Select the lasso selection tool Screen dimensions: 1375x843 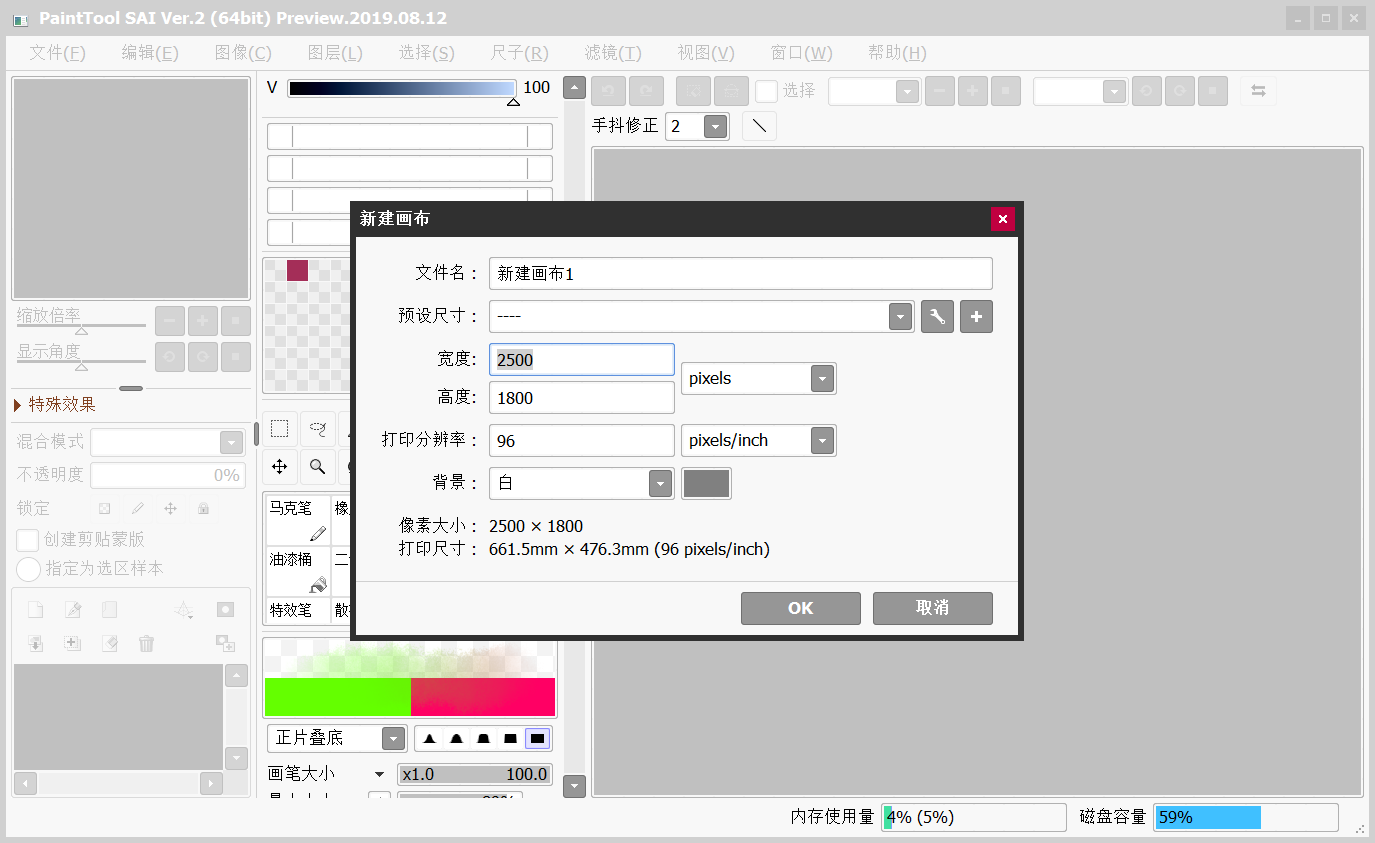[317, 429]
